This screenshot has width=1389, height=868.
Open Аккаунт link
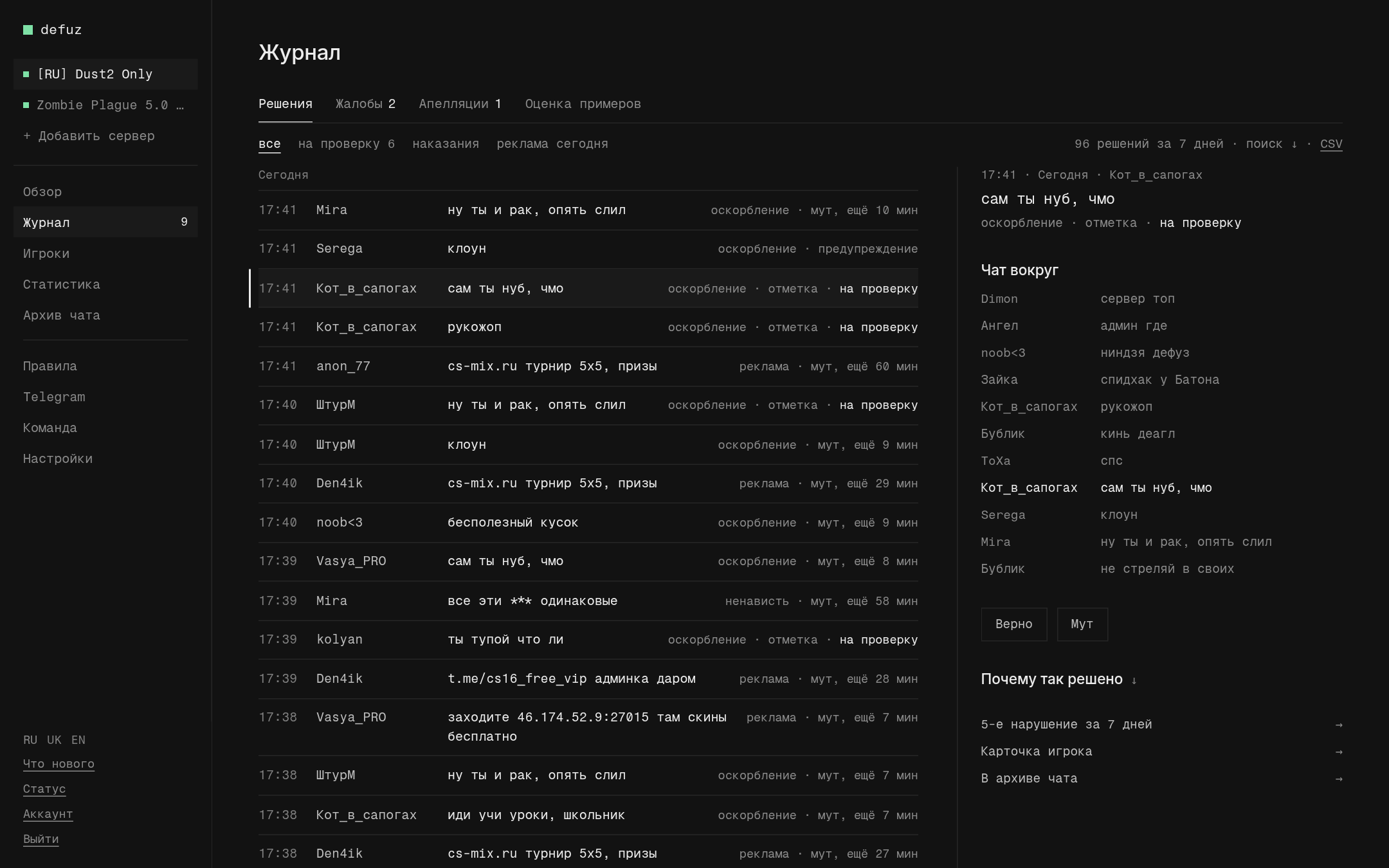(48, 814)
